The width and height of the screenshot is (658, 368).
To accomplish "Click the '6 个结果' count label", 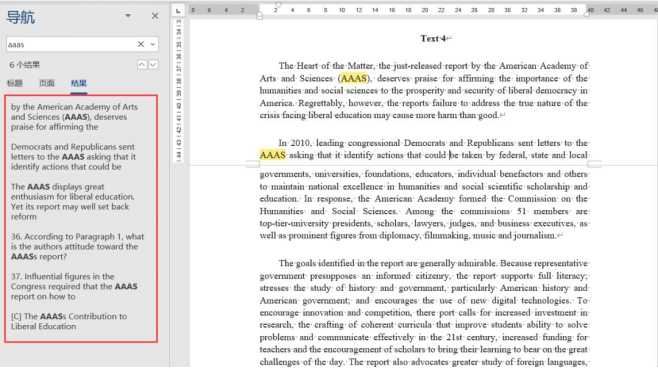I will point(24,65).
